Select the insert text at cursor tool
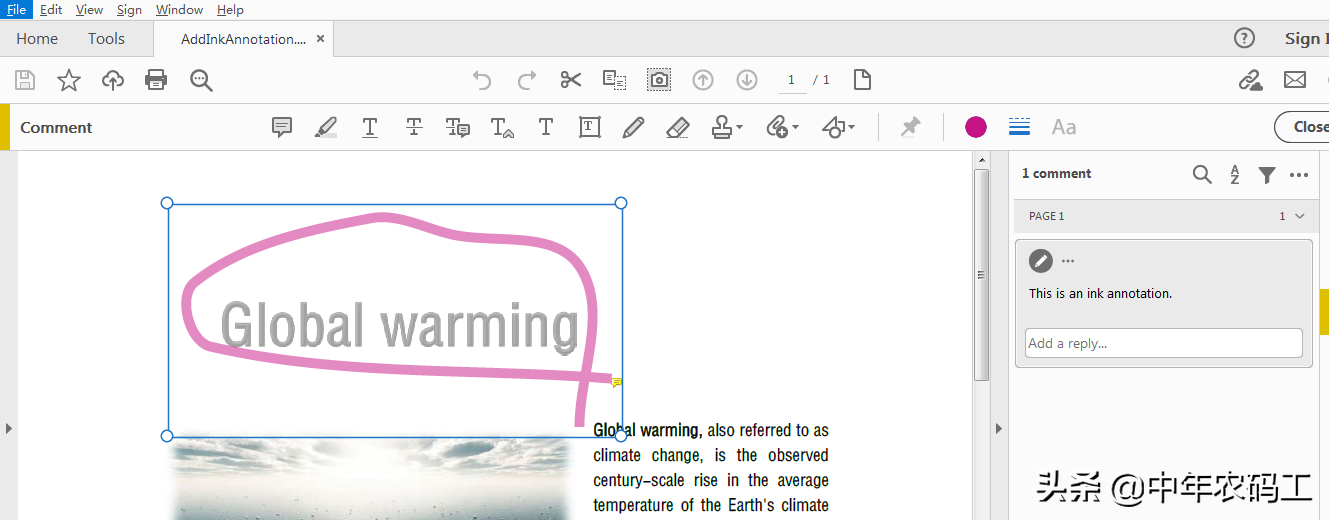Image resolution: width=1329 pixels, height=520 pixels. (x=502, y=127)
